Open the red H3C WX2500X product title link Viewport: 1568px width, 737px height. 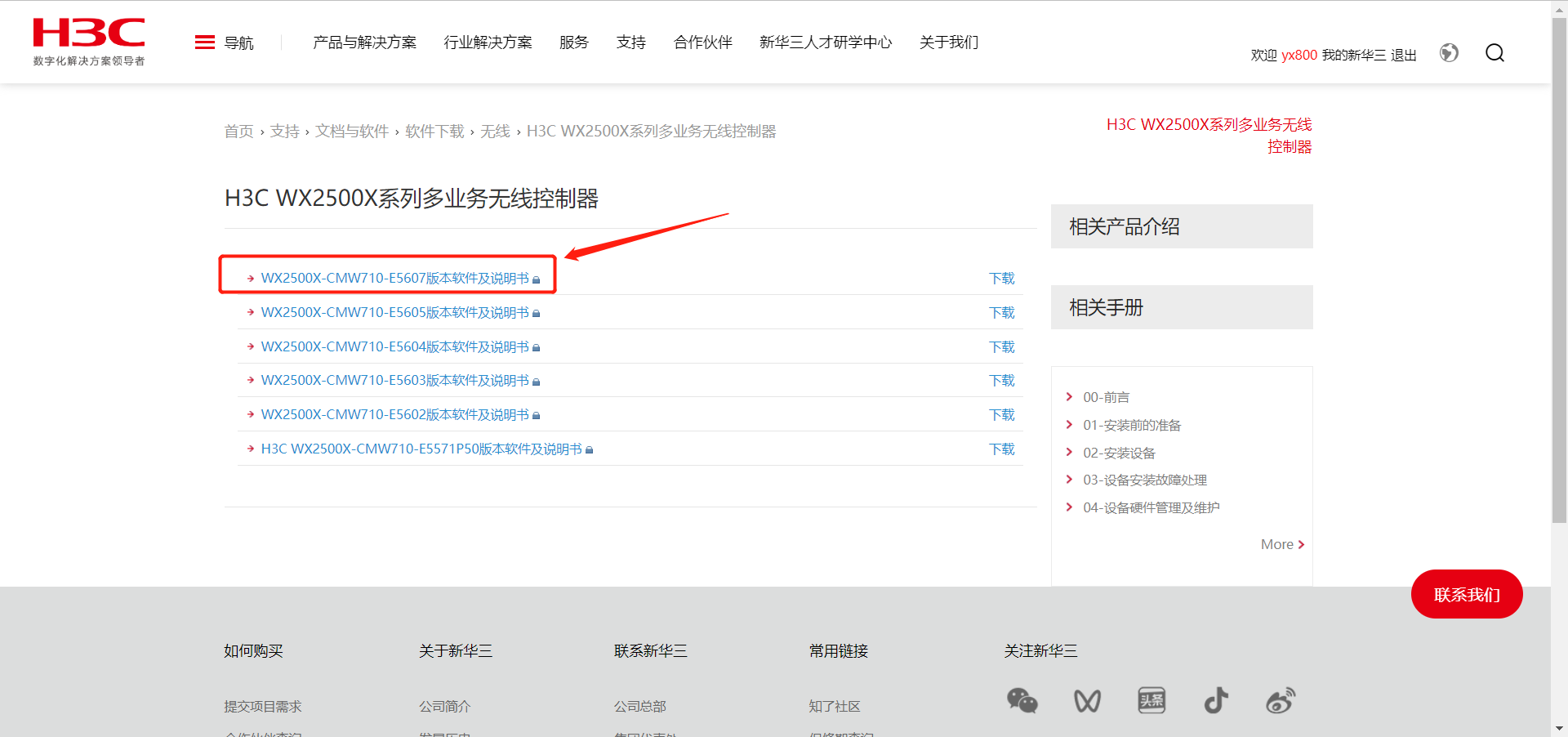(x=1209, y=136)
